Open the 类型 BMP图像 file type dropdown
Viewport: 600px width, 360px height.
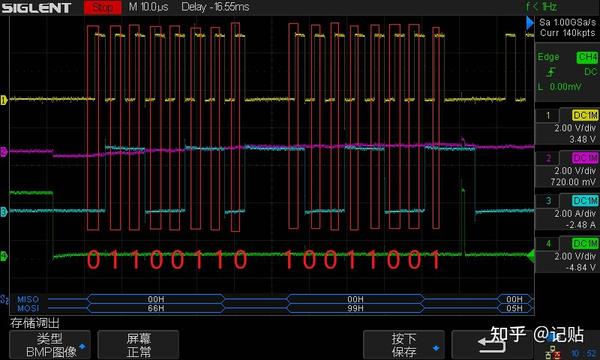coord(50,345)
